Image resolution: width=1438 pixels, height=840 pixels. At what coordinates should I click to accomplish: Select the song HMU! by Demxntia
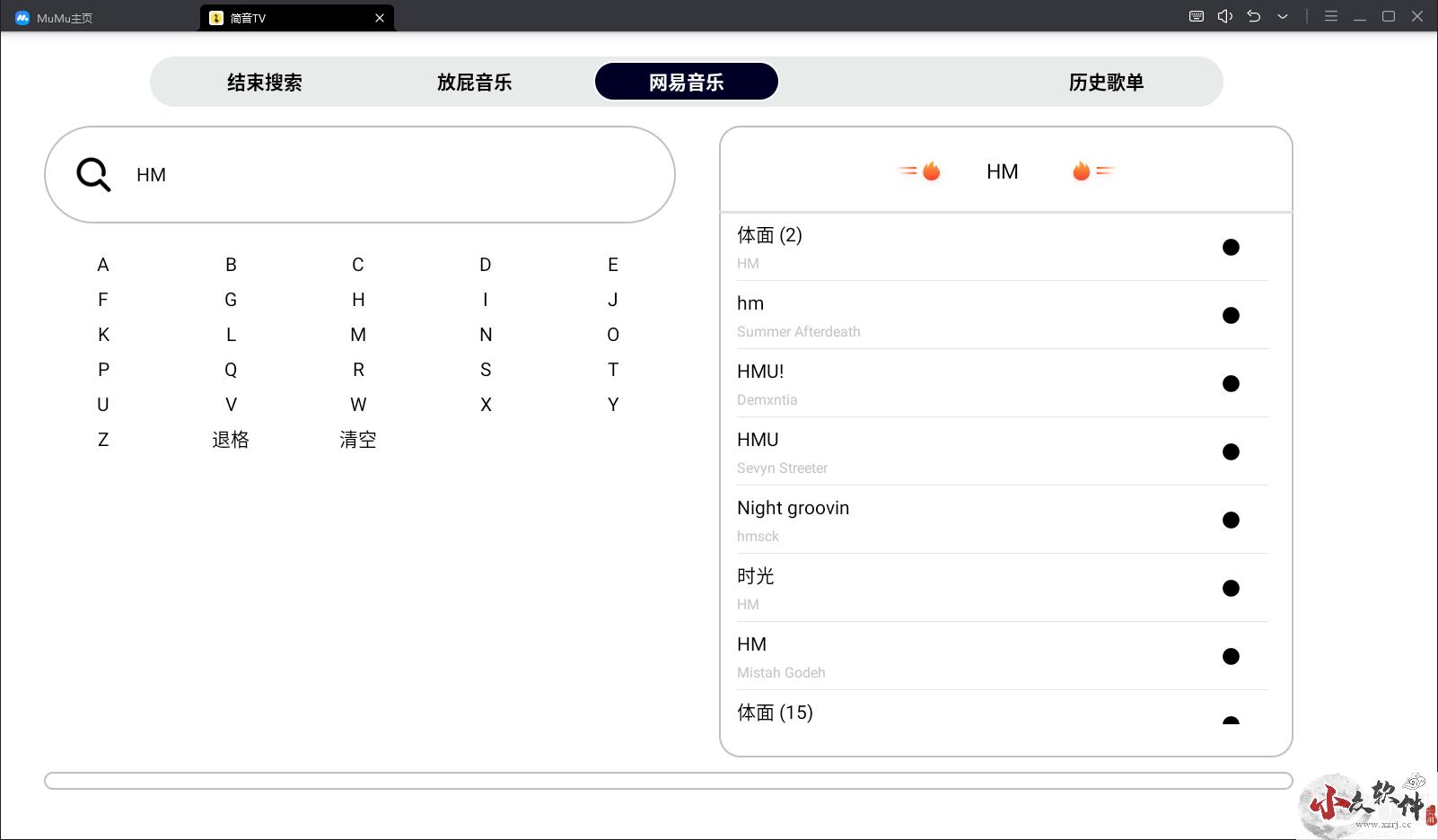click(x=1003, y=383)
